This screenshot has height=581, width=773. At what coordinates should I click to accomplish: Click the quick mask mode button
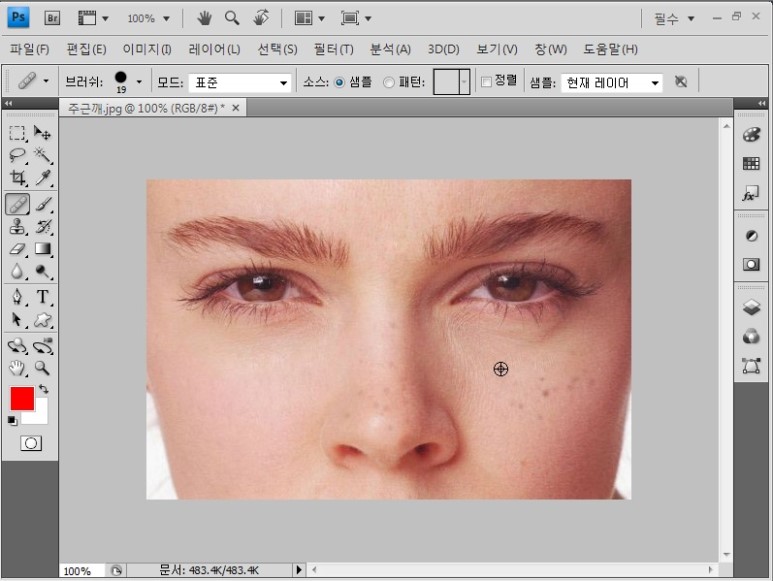tap(31, 443)
